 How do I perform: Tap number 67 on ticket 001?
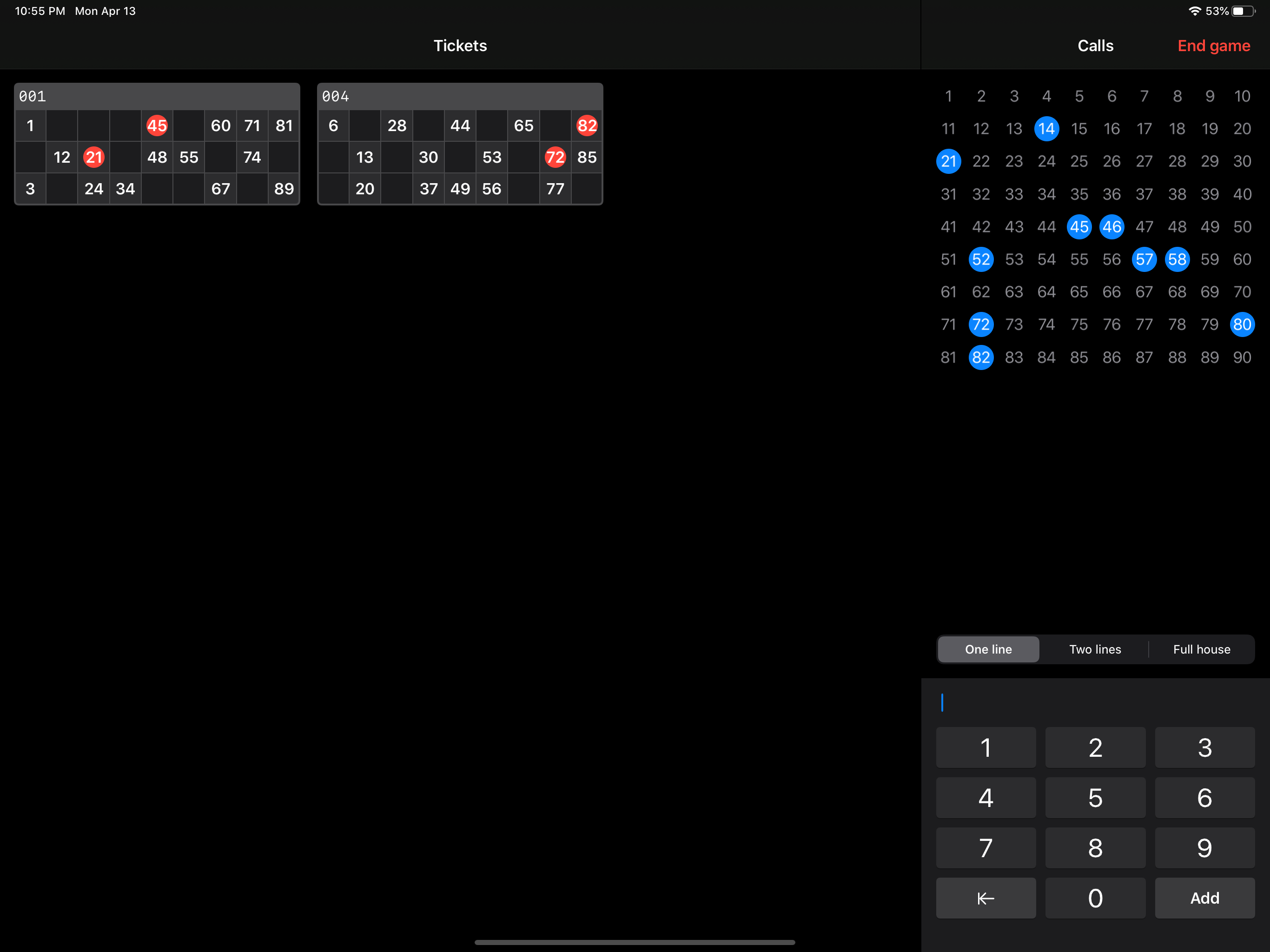point(220,188)
